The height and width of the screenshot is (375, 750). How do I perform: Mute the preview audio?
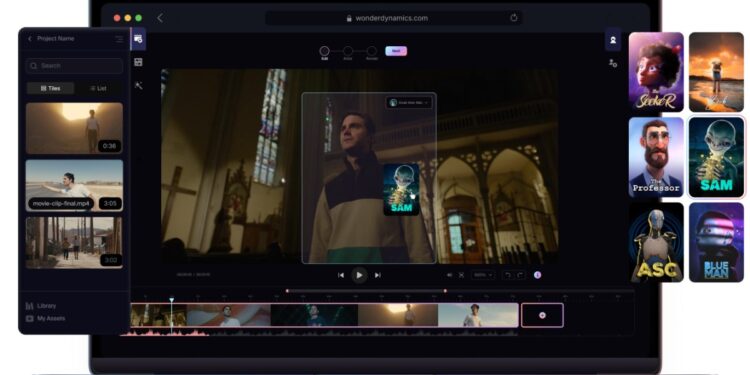pyautogui.click(x=450, y=275)
